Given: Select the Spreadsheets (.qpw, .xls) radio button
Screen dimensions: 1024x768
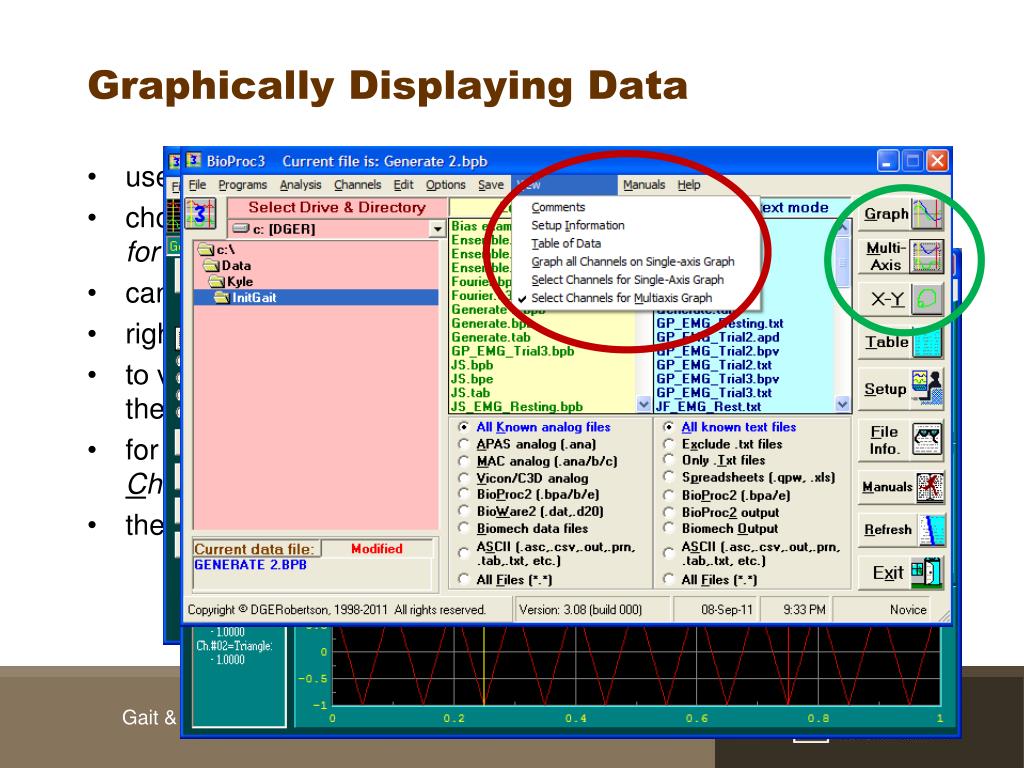Looking at the screenshot, I should [x=669, y=477].
